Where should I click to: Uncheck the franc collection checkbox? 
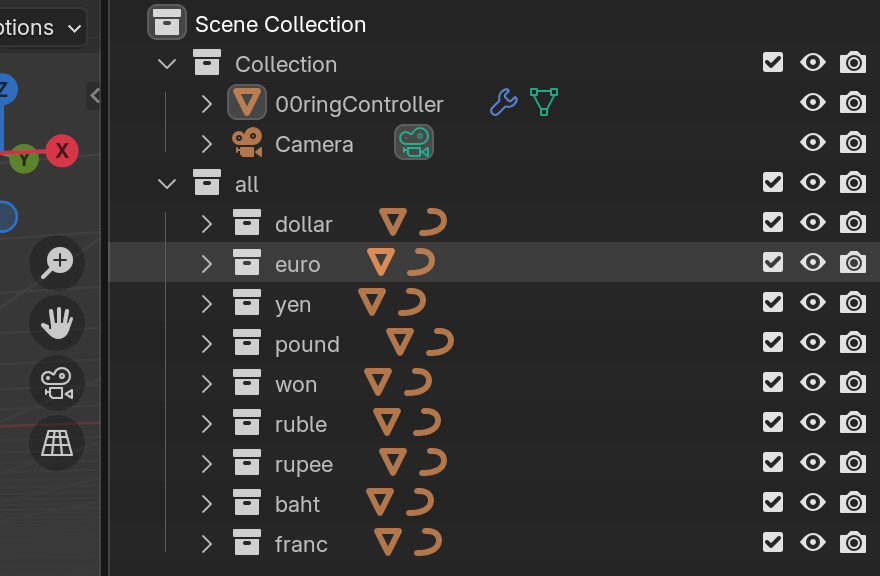pyautogui.click(x=773, y=542)
